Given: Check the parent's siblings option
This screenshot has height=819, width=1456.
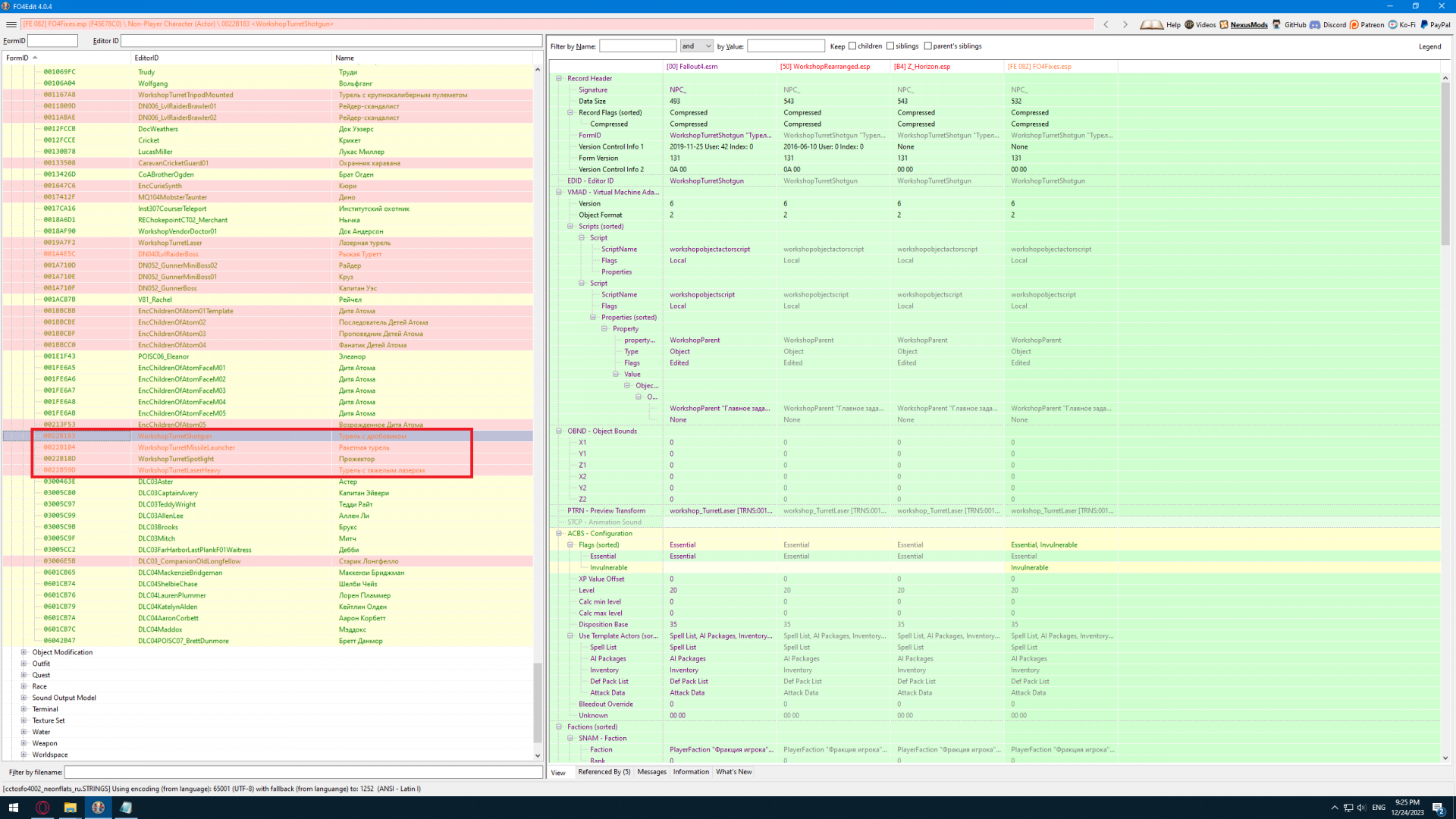Looking at the screenshot, I should point(928,46).
